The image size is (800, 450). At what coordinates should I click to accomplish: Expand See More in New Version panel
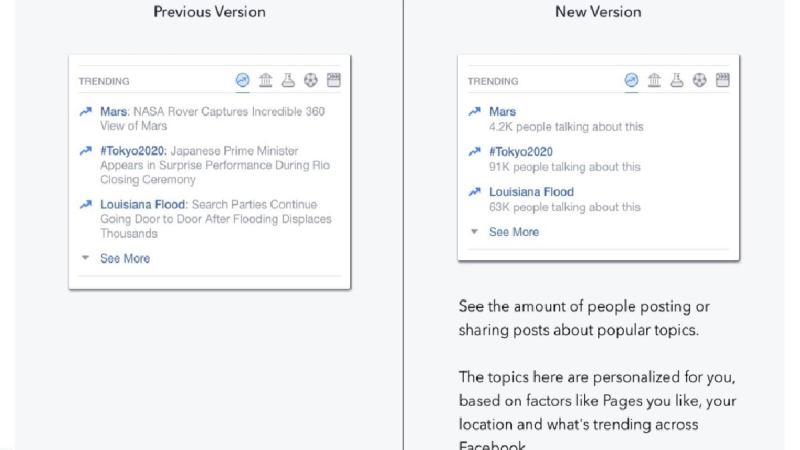(x=513, y=232)
